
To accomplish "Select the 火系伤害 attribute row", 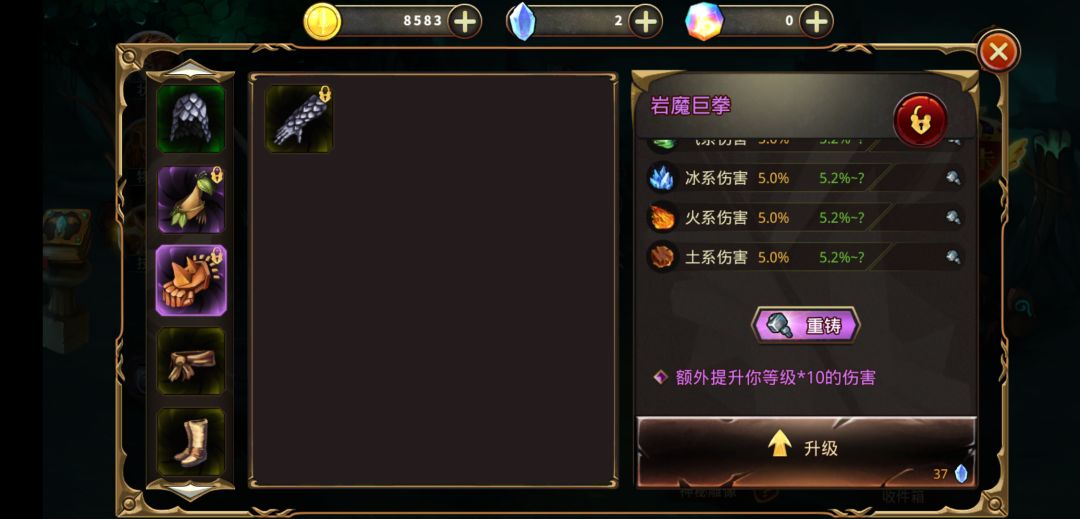I will (806, 218).
